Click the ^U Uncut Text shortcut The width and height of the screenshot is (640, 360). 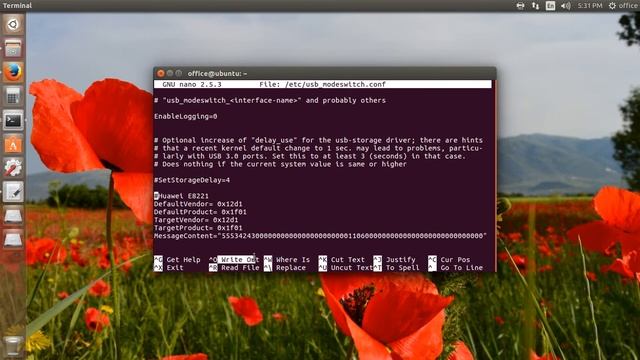tap(346, 268)
